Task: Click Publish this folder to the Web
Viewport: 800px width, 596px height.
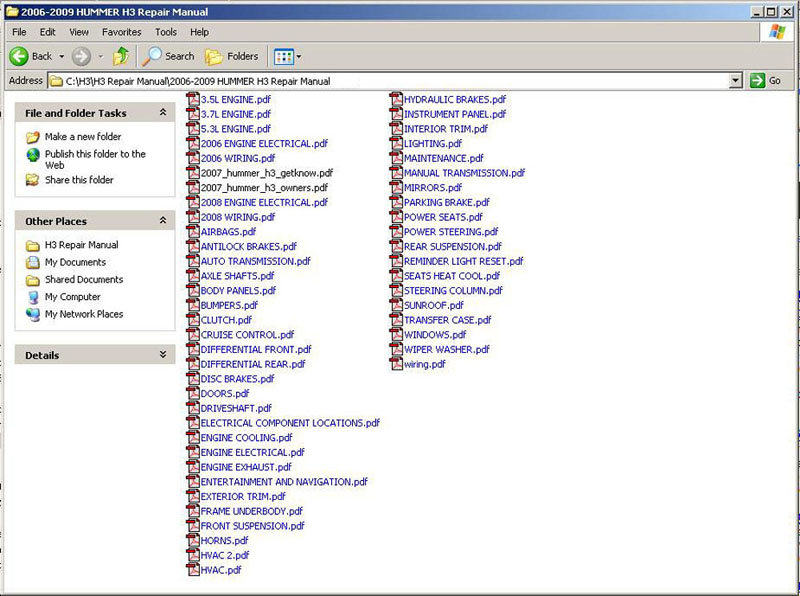Action: (x=95, y=159)
